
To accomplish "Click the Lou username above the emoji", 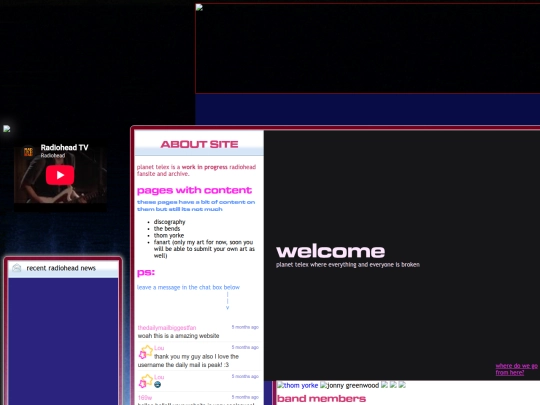I will [159, 377].
